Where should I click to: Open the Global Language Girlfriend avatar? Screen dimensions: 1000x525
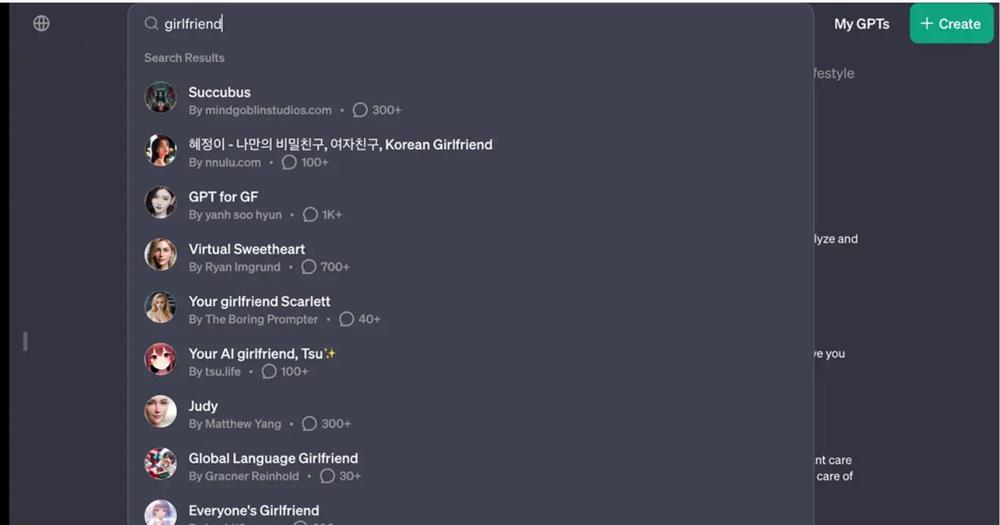pos(160,464)
